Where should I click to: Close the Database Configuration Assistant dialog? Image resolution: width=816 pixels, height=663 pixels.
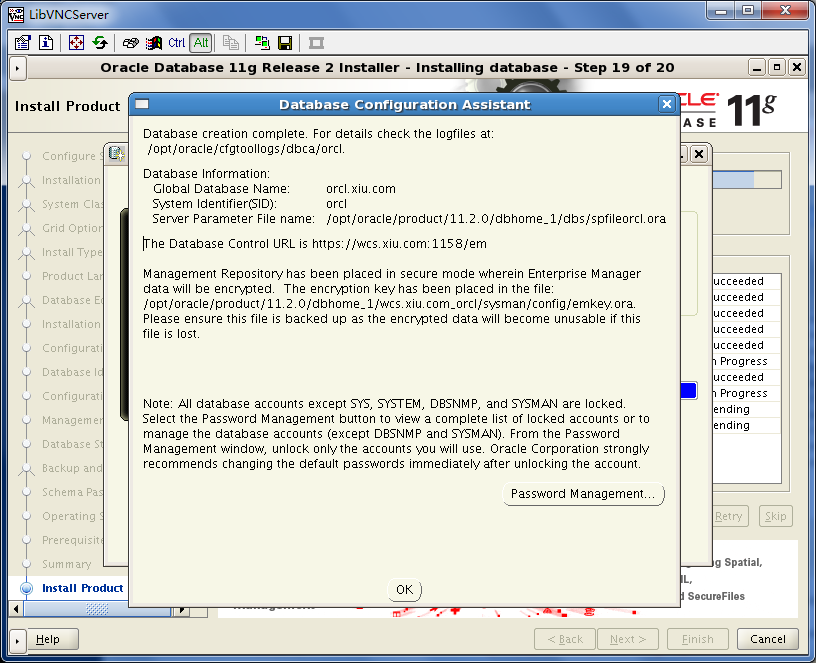pyautogui.click(x=666, y=105)
